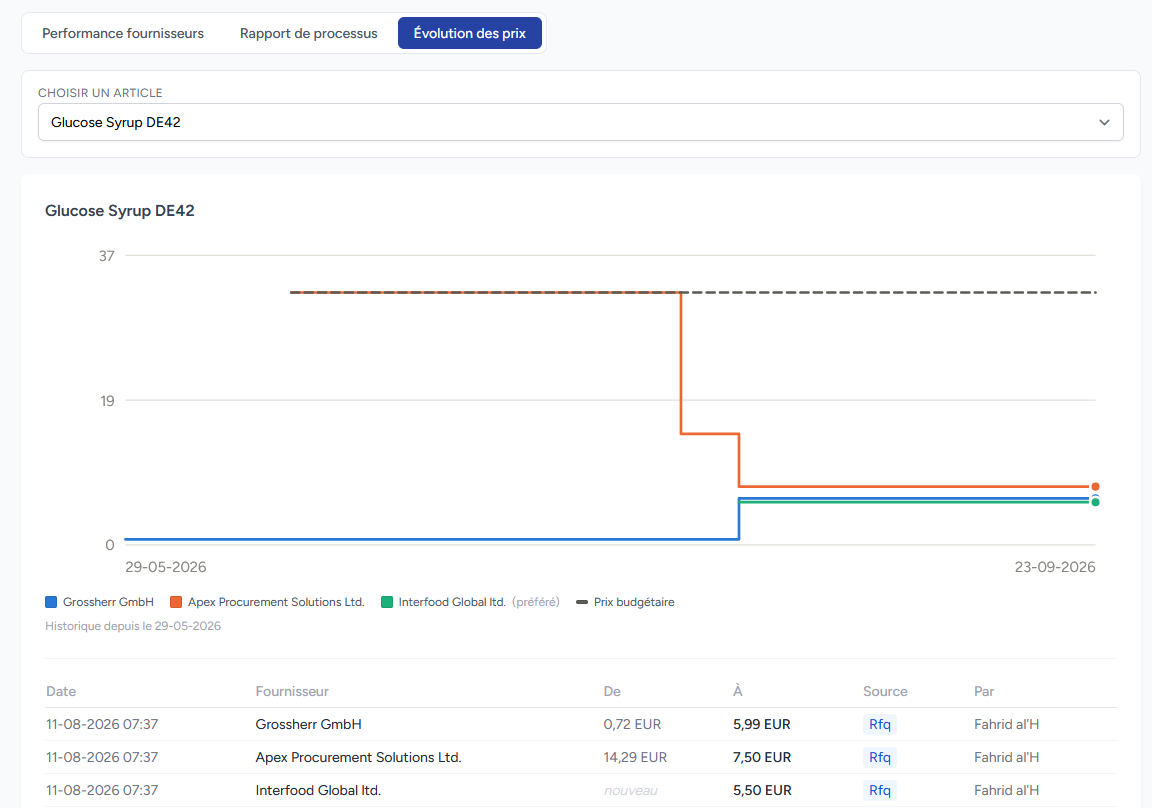Open the Choisir un article dropdown
The width and height of the screenshot is (1152, 808).
tap(580, 122)
